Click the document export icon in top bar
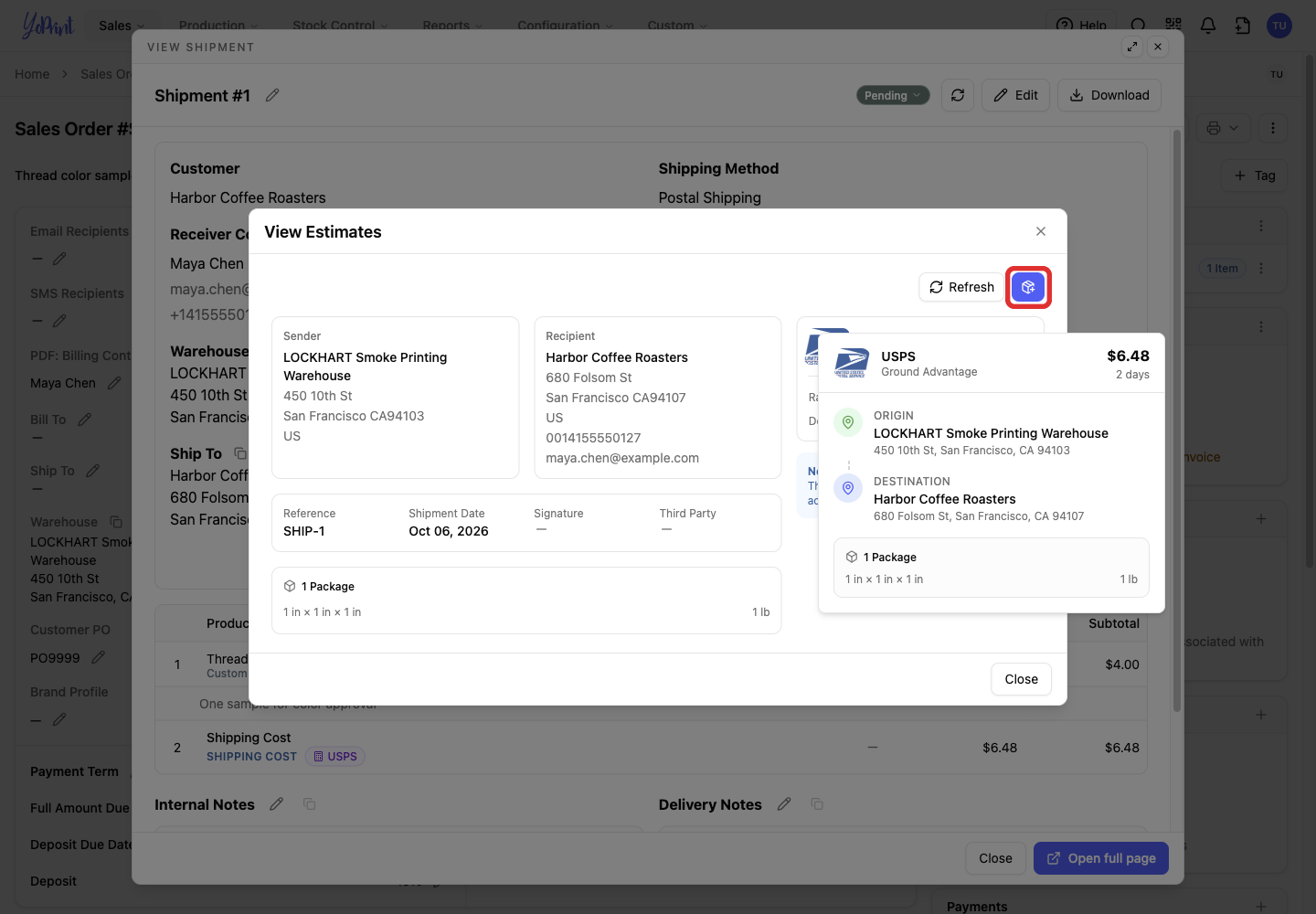This screenshot has width=1316, height=914. point(1243,26)
